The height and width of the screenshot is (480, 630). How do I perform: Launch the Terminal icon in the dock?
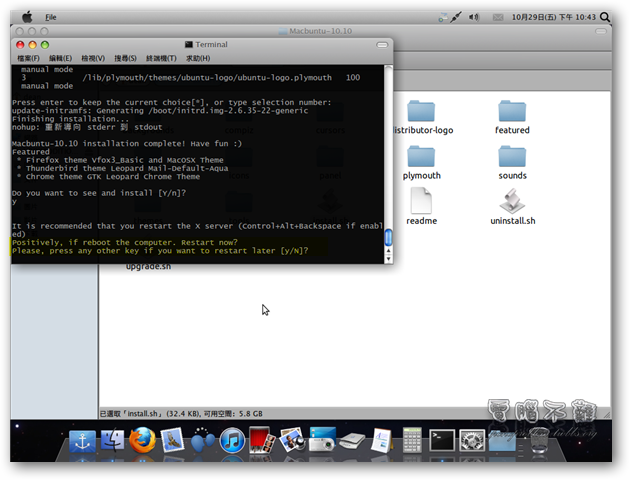[441, 441]
